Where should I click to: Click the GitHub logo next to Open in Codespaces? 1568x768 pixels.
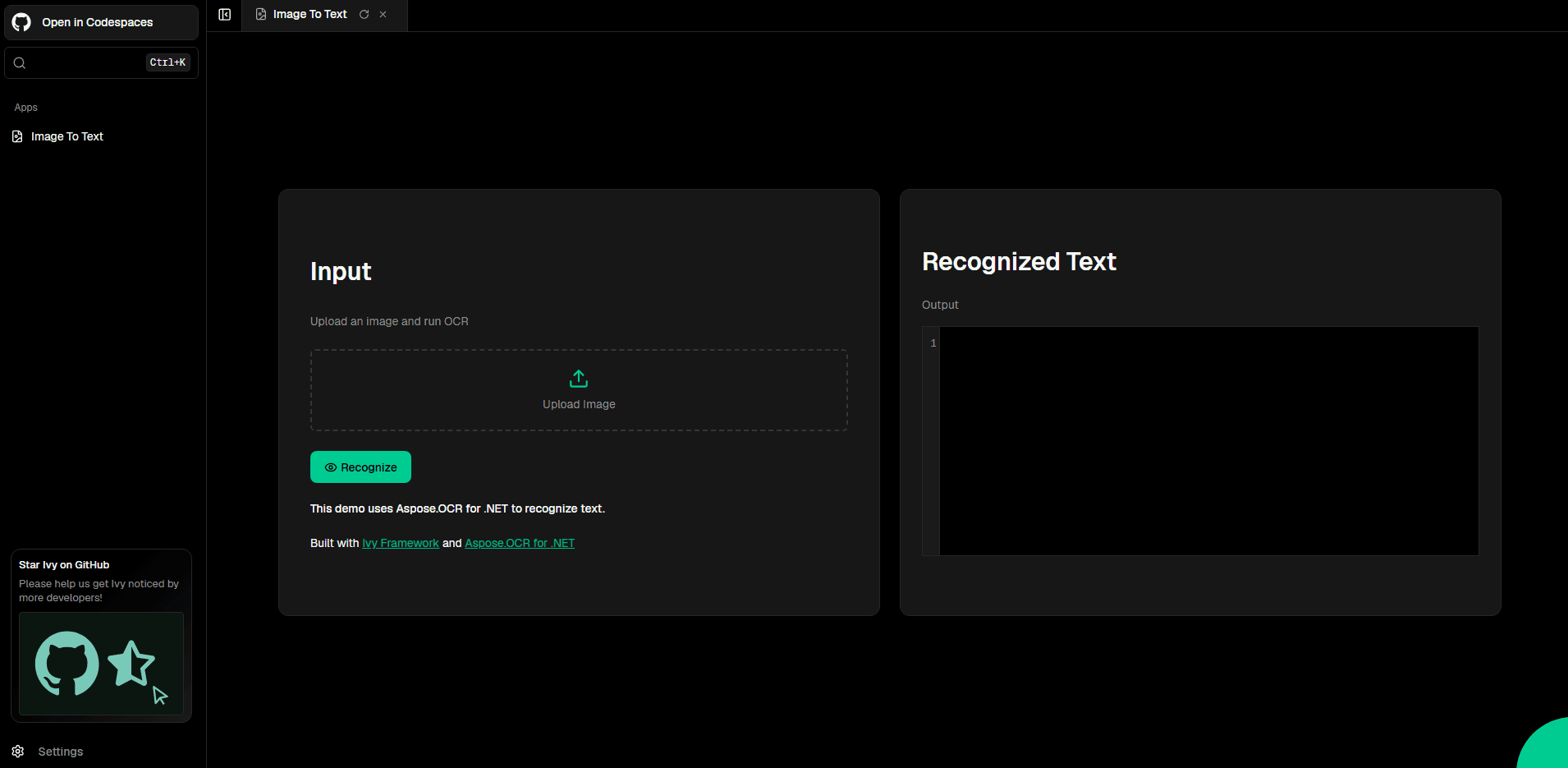pos(21,22)
